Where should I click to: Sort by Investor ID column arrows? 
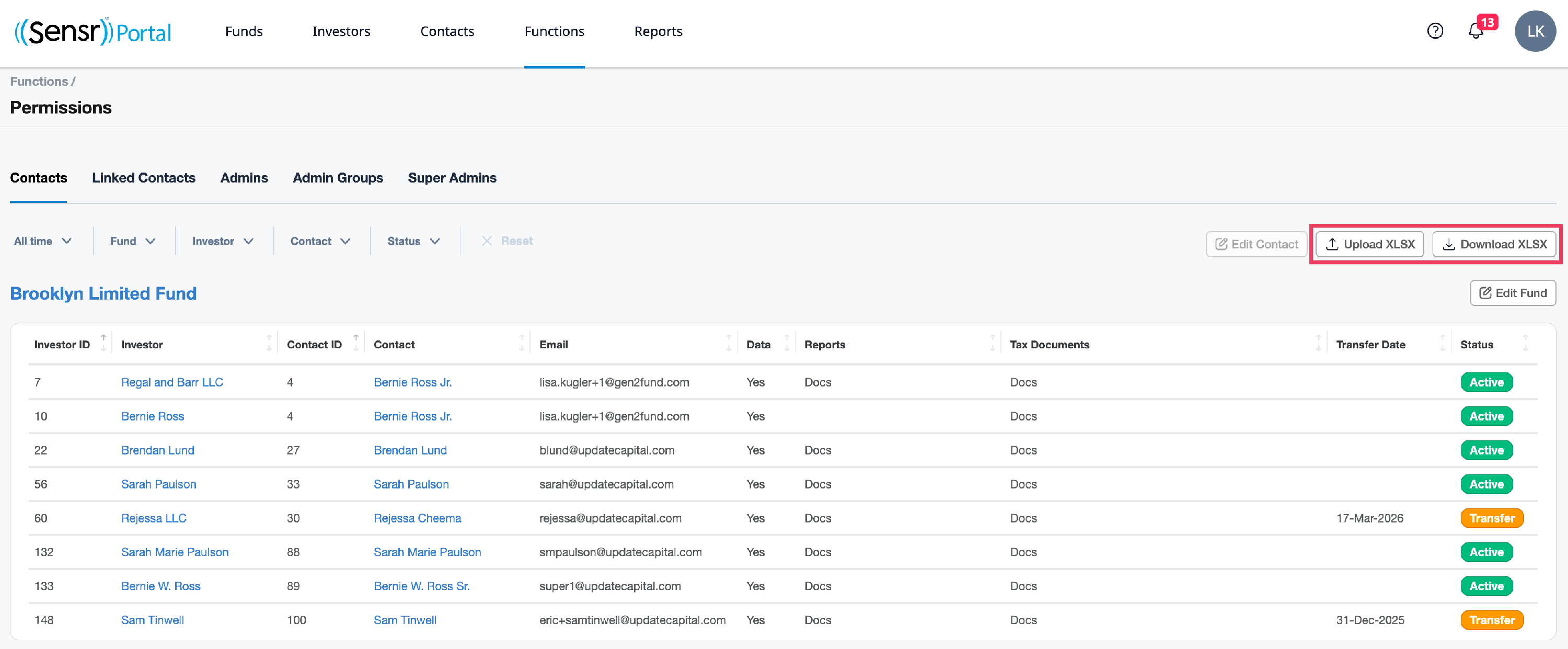[103, 344]
